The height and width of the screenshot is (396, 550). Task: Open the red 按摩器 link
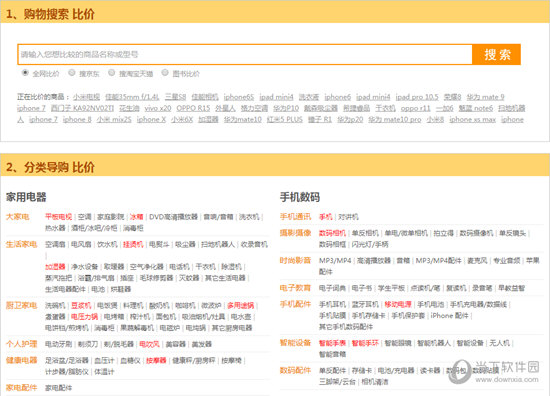coord(156,360)
